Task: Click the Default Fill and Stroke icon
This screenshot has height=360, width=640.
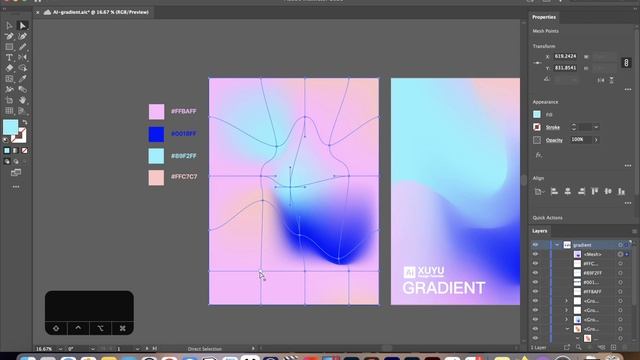Action: tap(5, 140)
